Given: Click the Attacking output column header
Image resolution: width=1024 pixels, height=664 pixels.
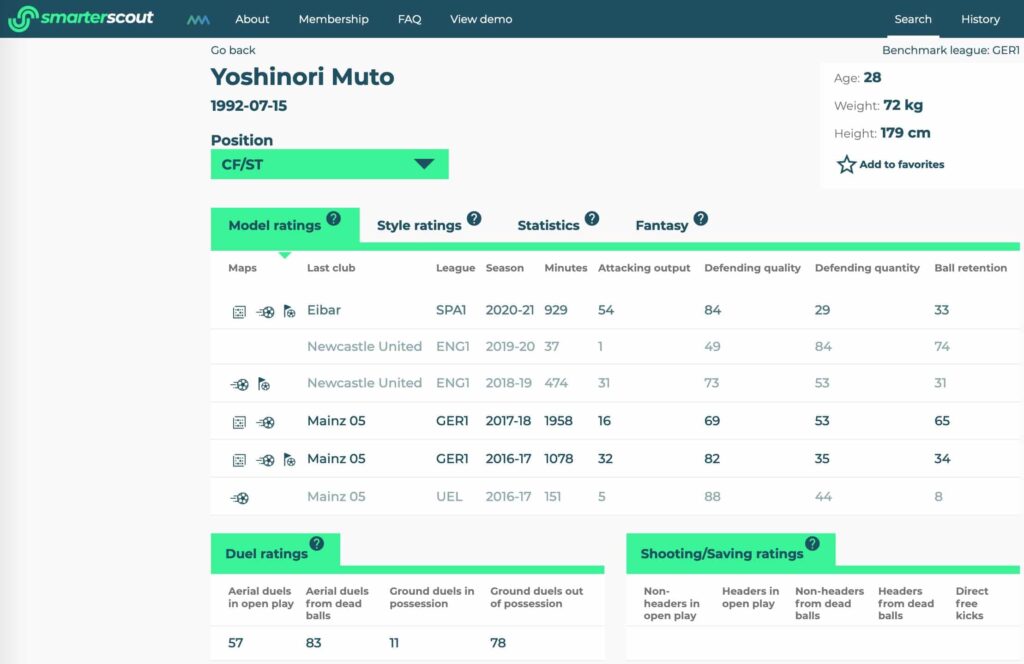Looking at the screenshot, I should click(x=644, y=268).
